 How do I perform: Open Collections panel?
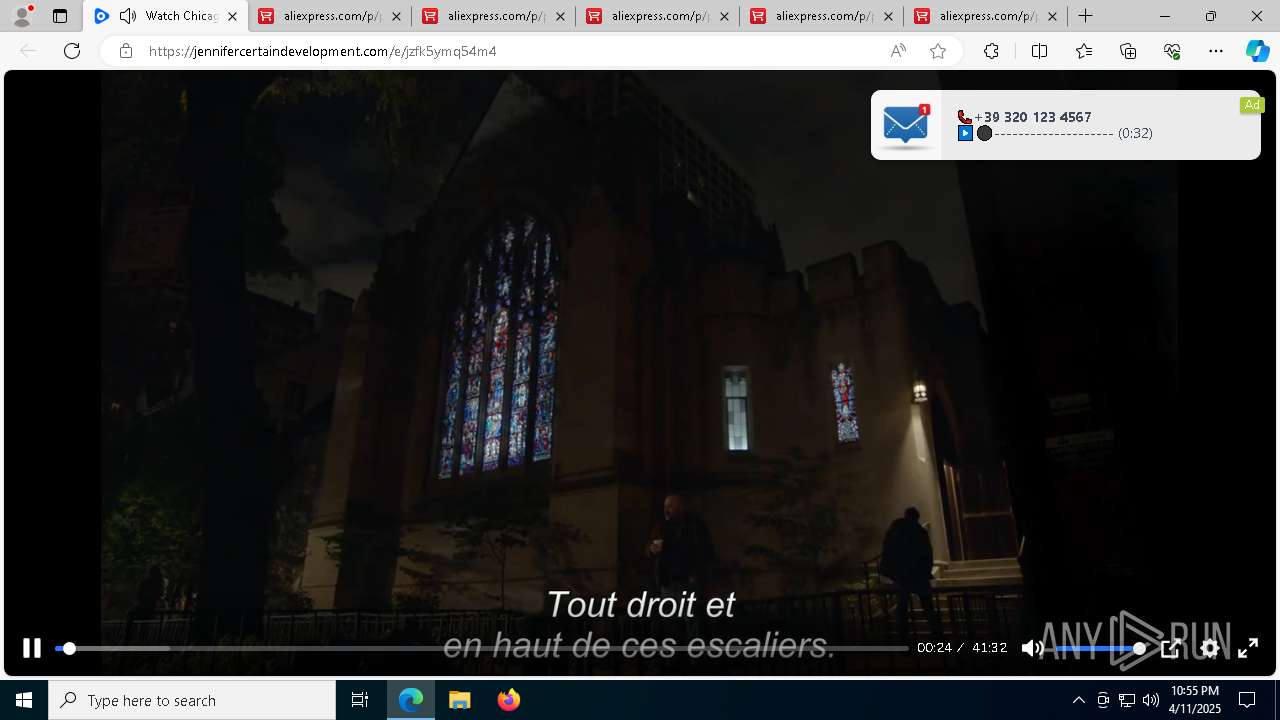point(1128,51)
